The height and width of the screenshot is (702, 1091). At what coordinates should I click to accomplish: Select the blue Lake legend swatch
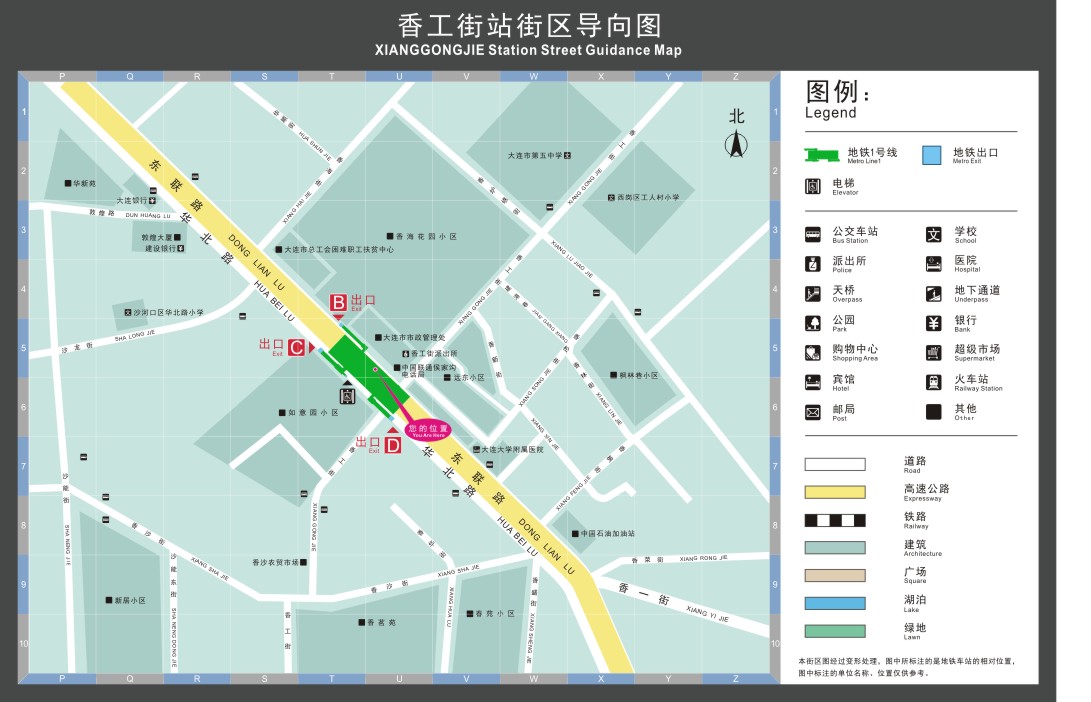834,603
